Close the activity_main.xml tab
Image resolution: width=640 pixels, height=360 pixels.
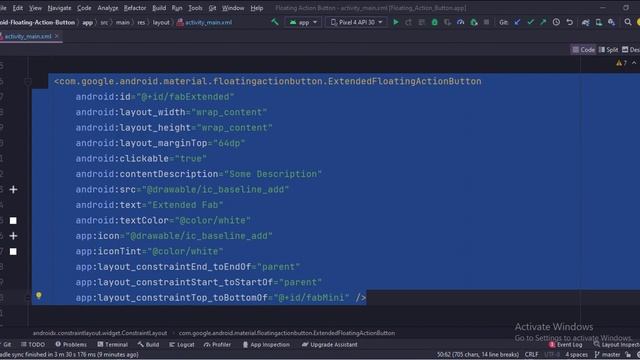coord(57,36)
